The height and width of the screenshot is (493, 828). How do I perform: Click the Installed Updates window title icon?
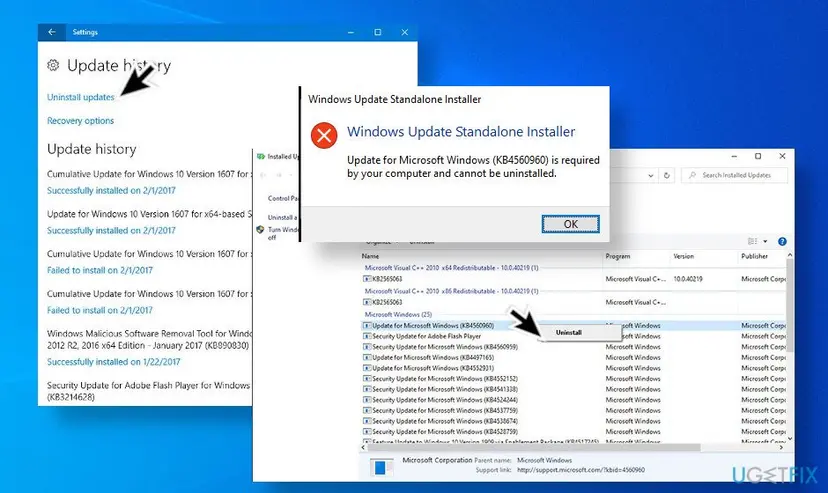pos(261,156)
